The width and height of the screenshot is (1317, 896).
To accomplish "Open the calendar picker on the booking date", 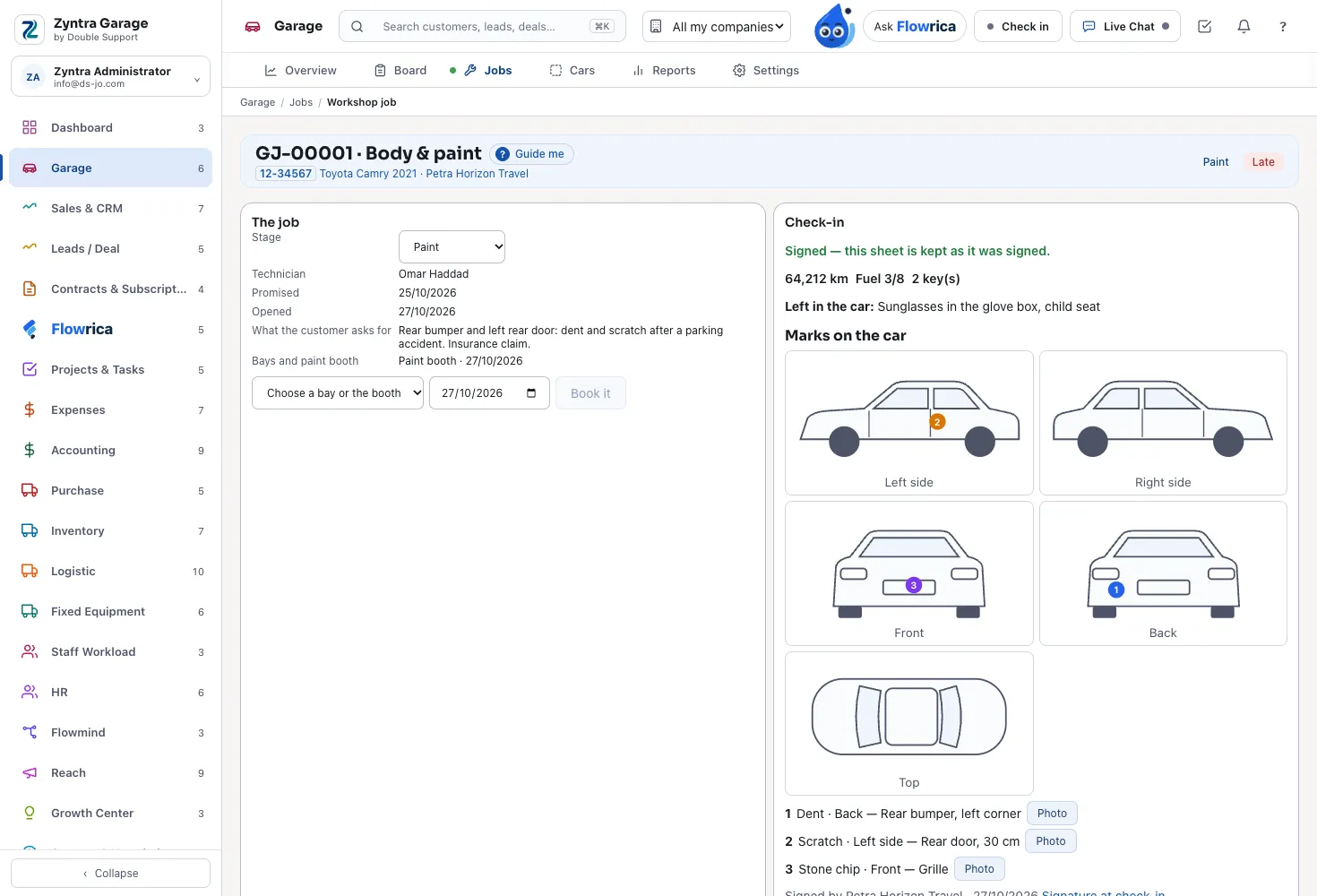I will (x=531, y=393).
